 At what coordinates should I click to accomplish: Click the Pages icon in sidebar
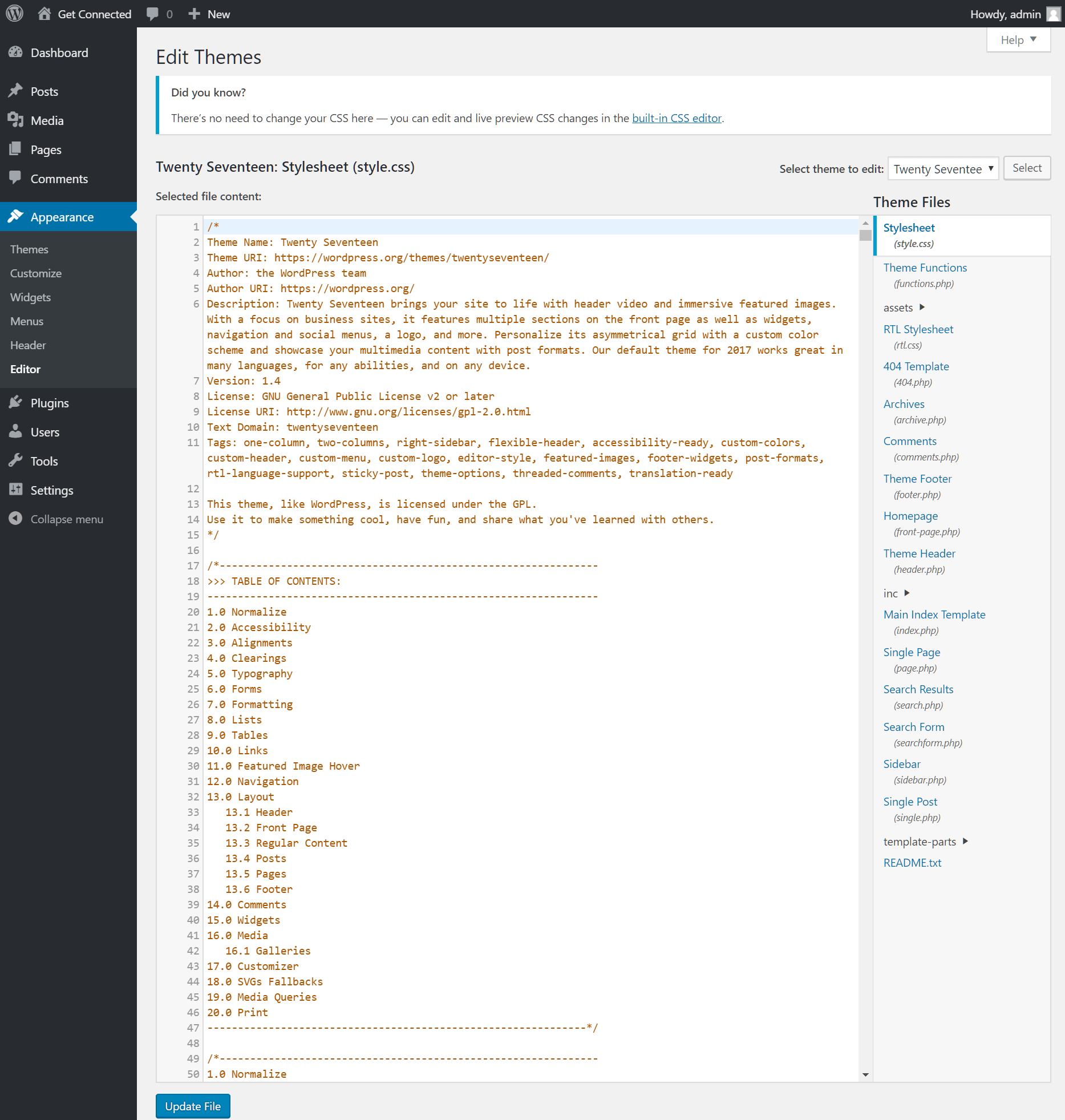click(x=15, y=149)
